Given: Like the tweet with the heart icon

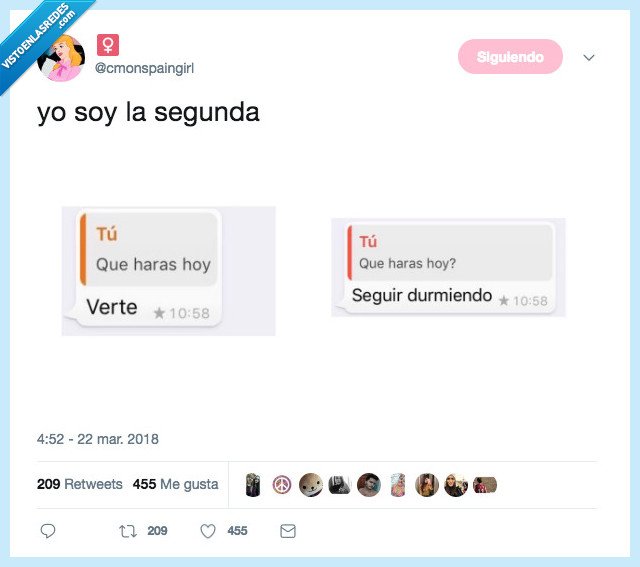Looking at the screenshot, I should [x=208, y=531].
